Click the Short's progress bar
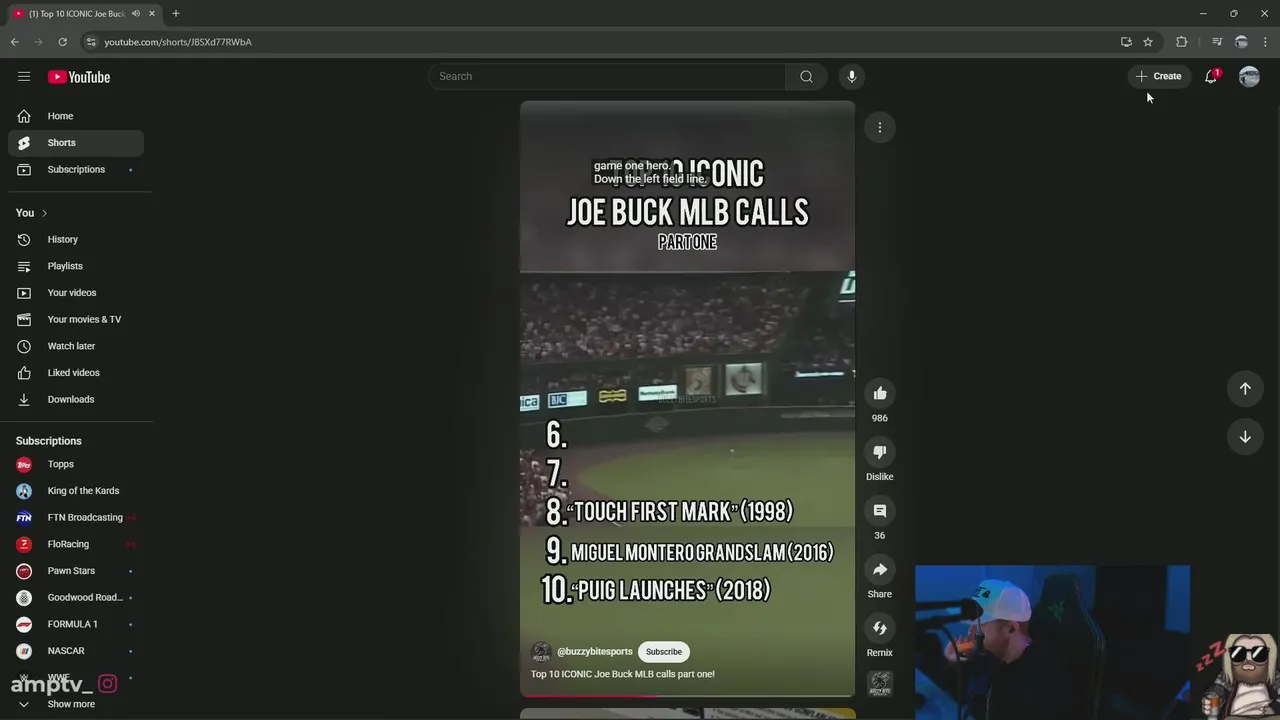 [688, 695]
